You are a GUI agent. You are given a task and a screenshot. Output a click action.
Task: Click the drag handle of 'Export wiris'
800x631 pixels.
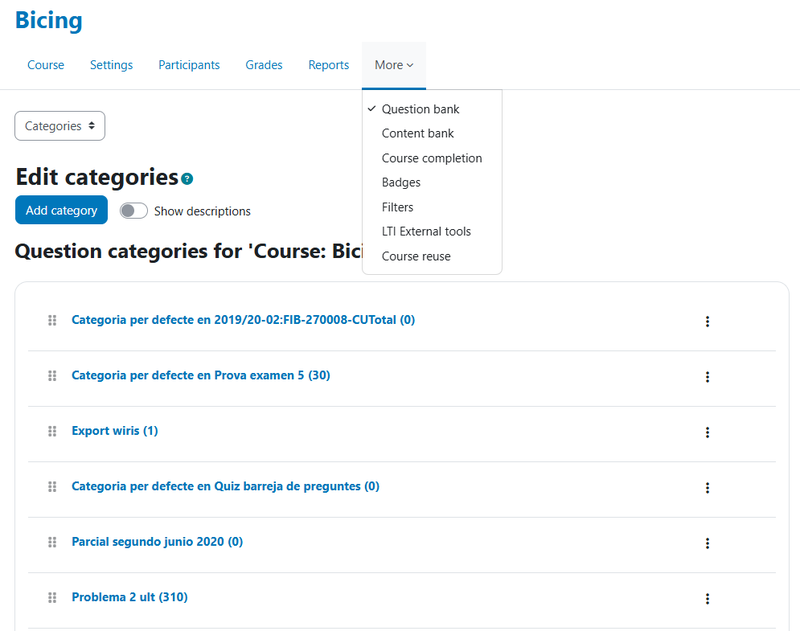coord(51,432)
